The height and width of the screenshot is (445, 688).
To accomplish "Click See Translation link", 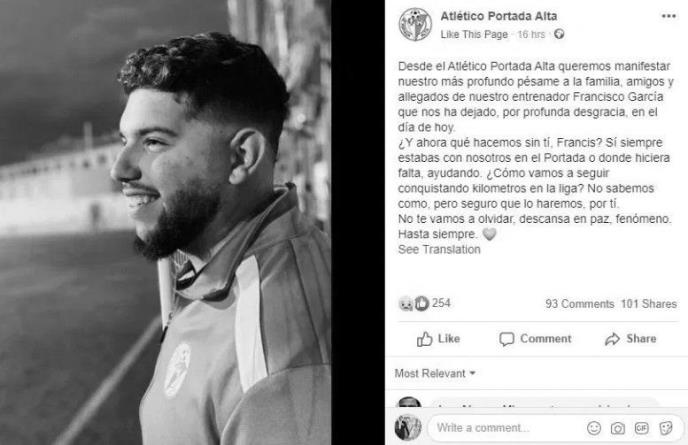I will pos(439,249).
